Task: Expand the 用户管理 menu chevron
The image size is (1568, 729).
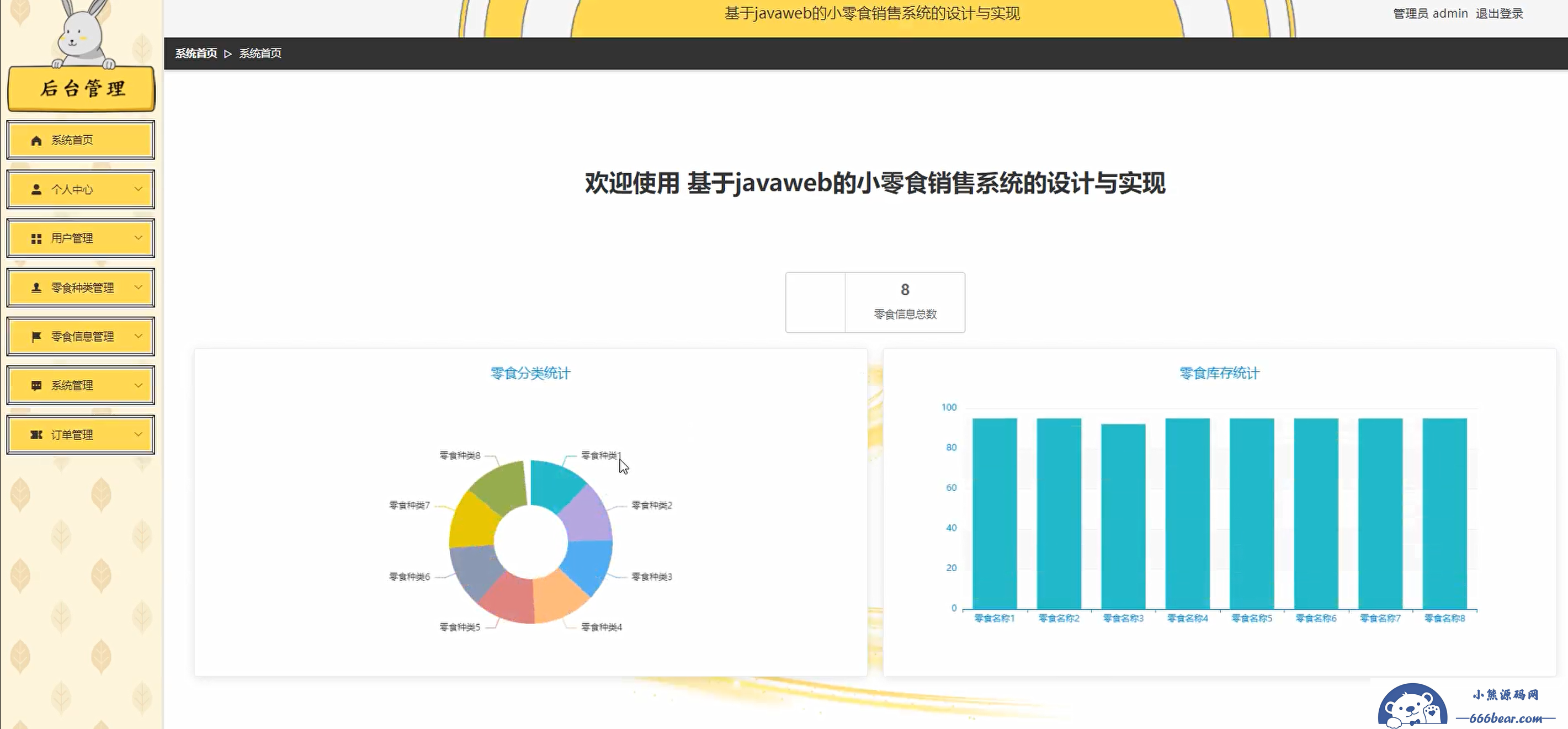Action: (x=138, y=238)
